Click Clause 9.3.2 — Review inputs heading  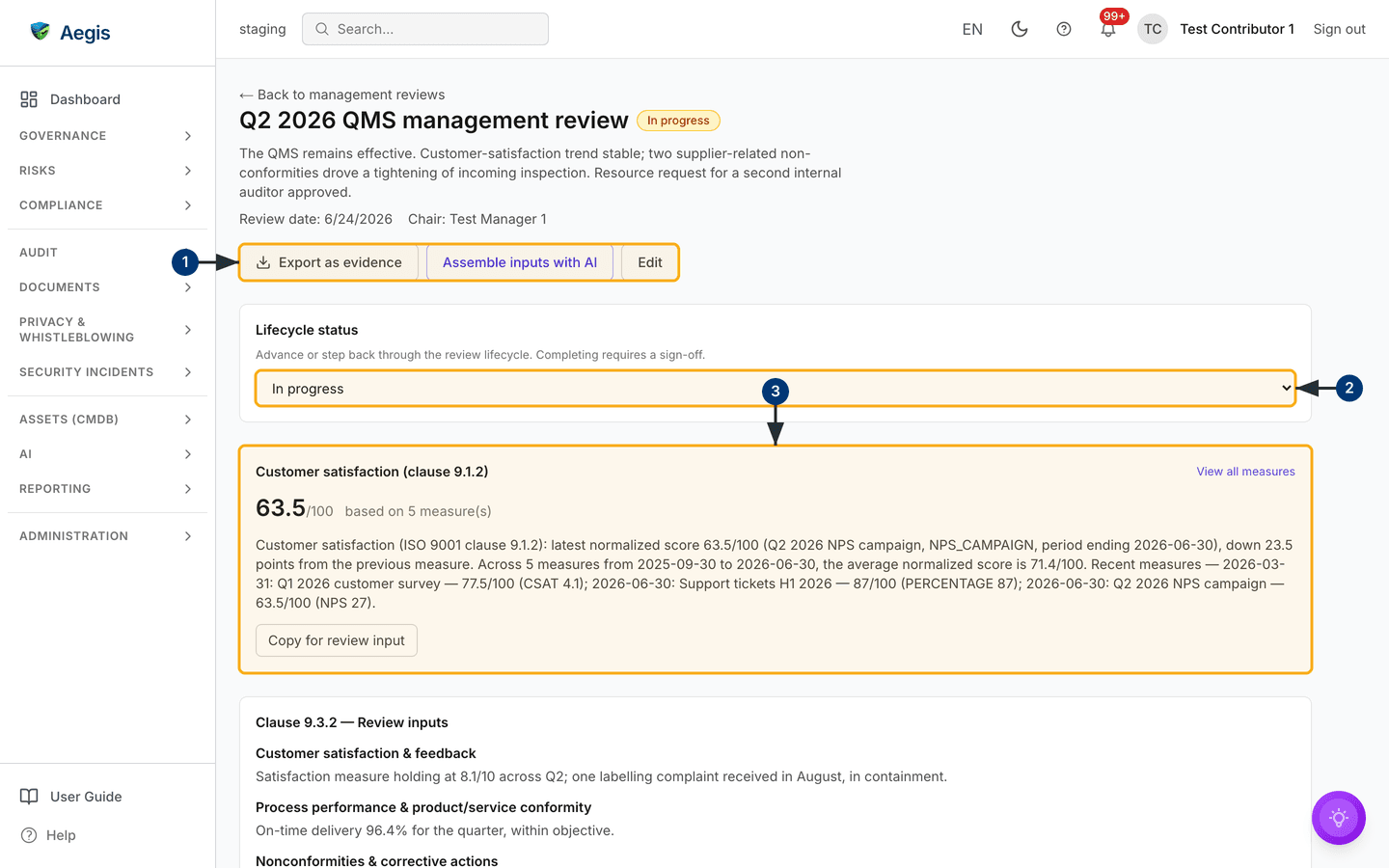pyautogui.click(x=352, y=722)
